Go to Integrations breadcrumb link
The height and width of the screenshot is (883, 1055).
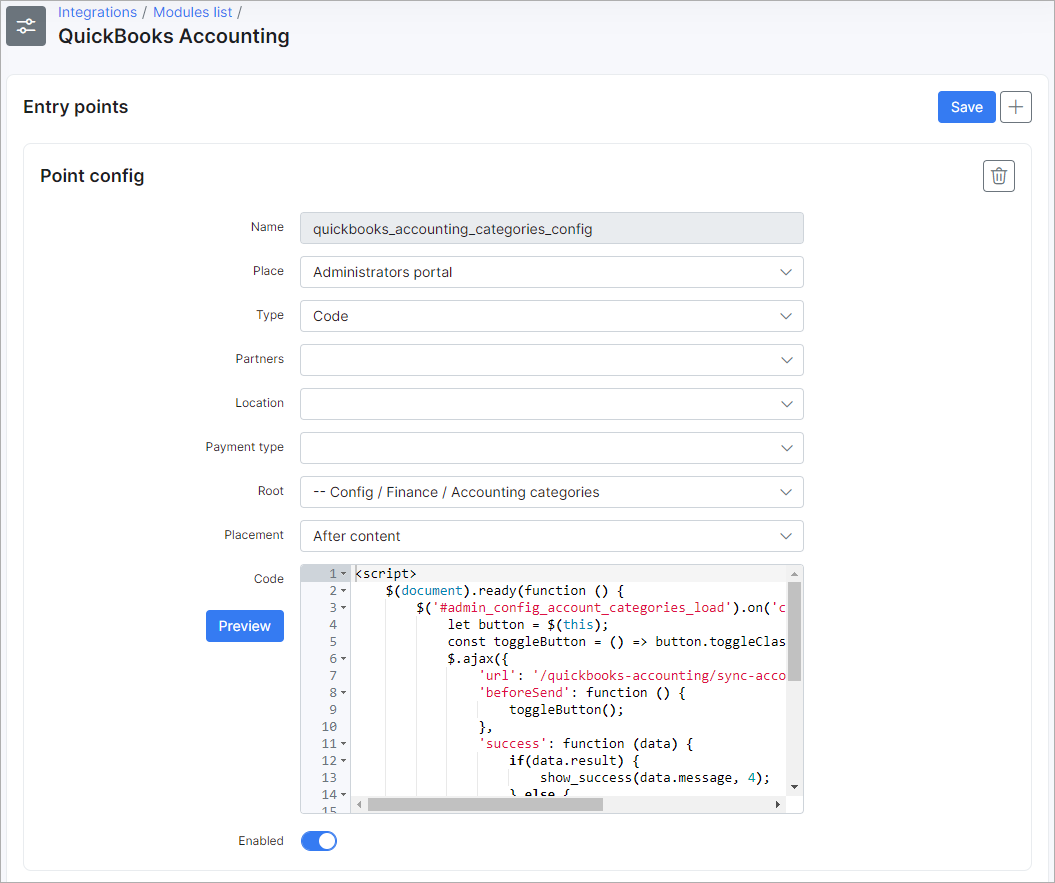(98, 12)
